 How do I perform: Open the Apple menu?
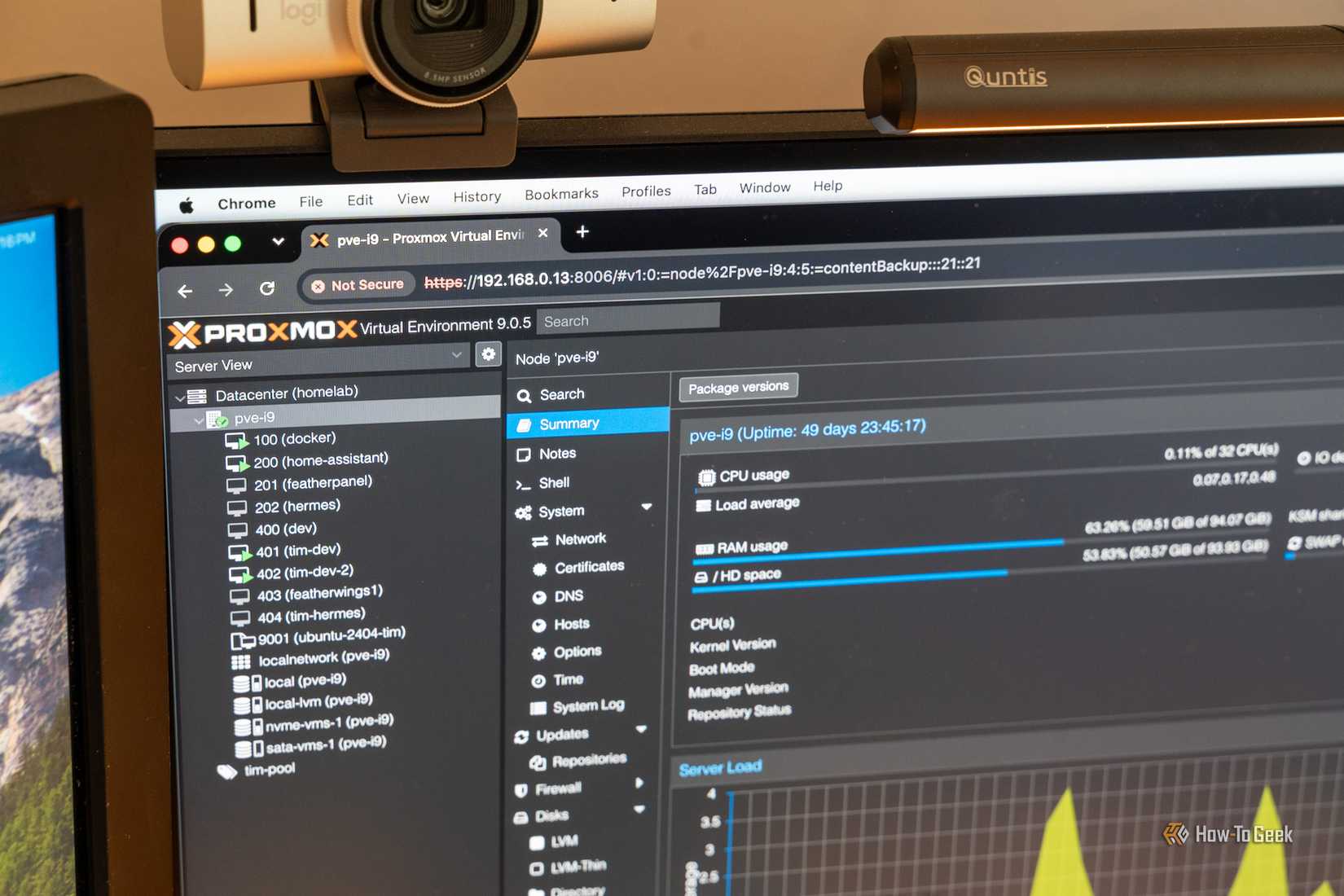coord(187,205)
